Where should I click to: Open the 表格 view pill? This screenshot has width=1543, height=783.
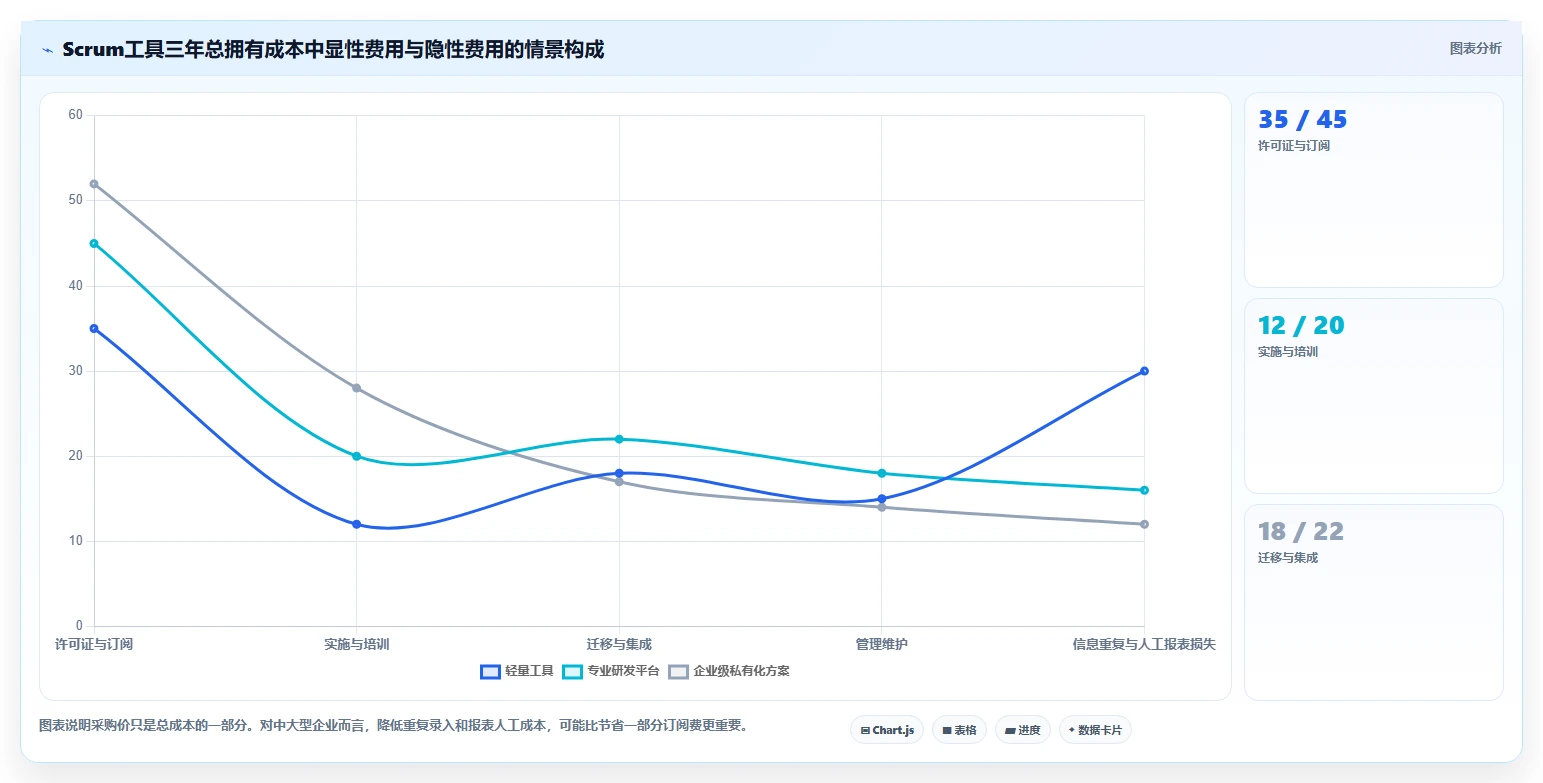pos(959,730)
